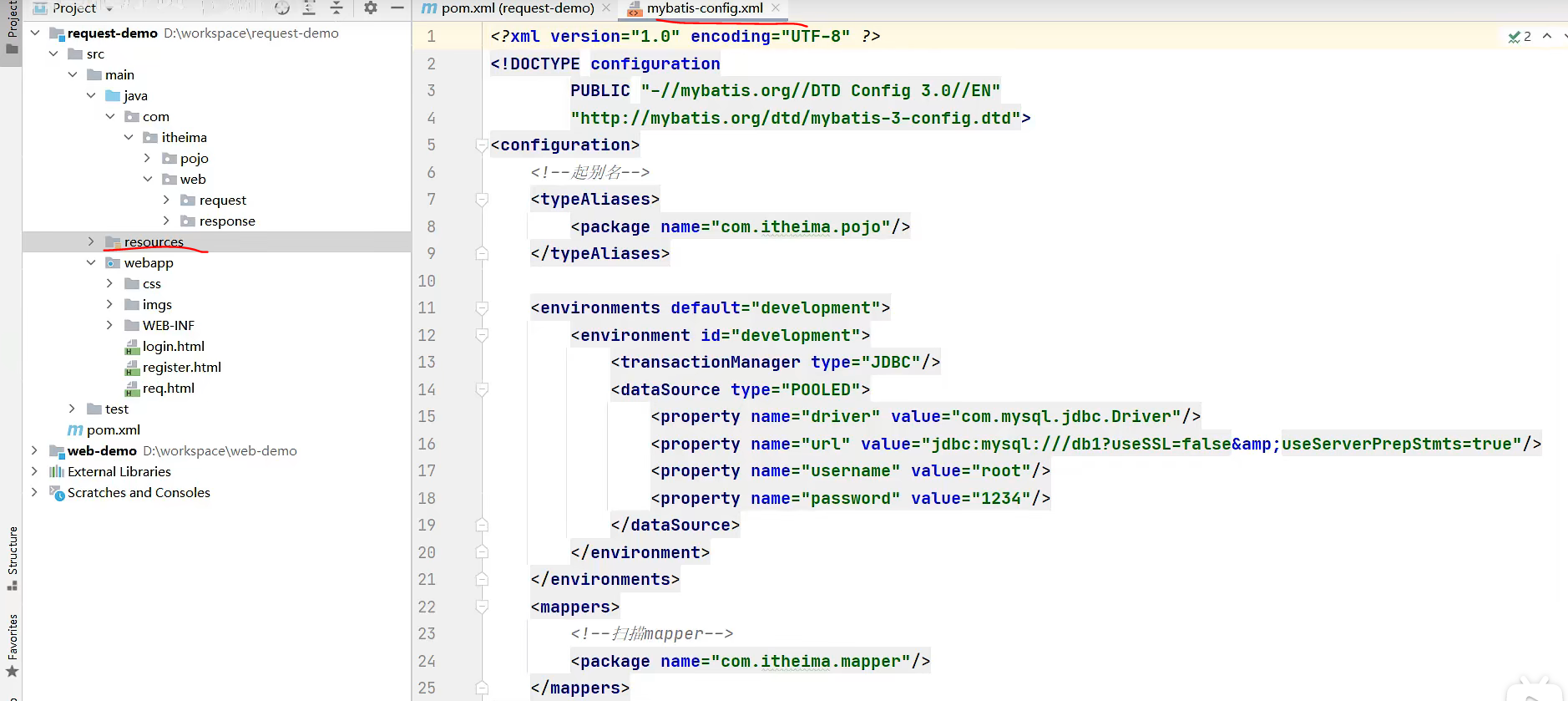Select register.html in project tree
The height and width of the screenshot is (701, 1568).
pos(182,367)
